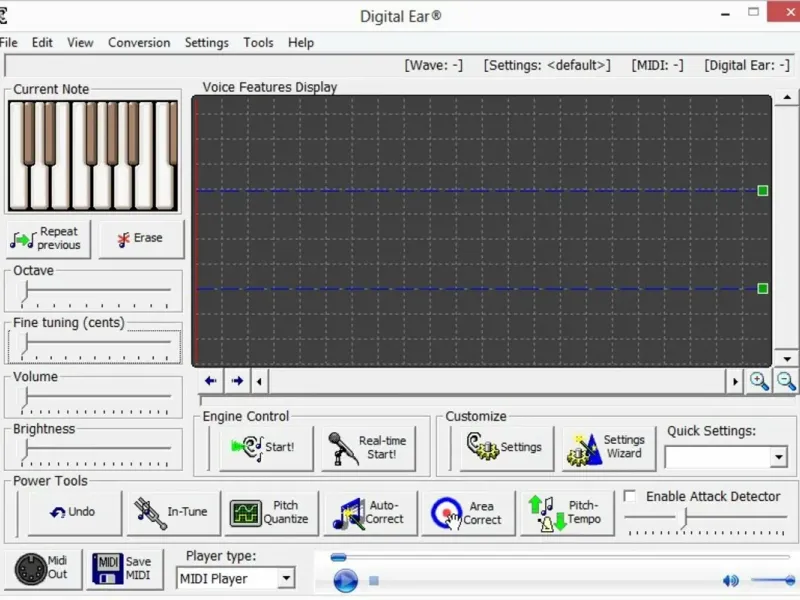The width and height of the screenshot is (800, 600).
Task: Open the Settings gear button
Action: pyautogui.click(x=506, y=447)
